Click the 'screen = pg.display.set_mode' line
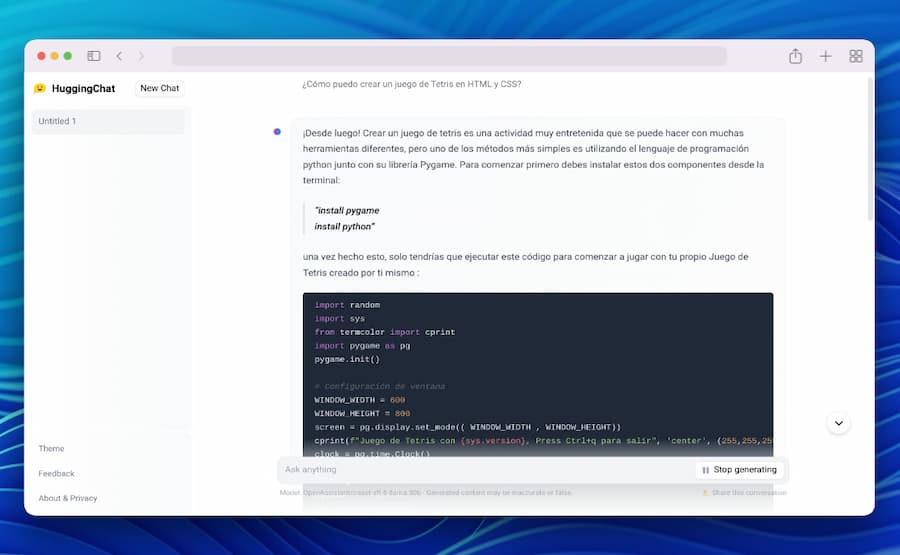This screenshot has width=900, height=555. coord(468,427)
